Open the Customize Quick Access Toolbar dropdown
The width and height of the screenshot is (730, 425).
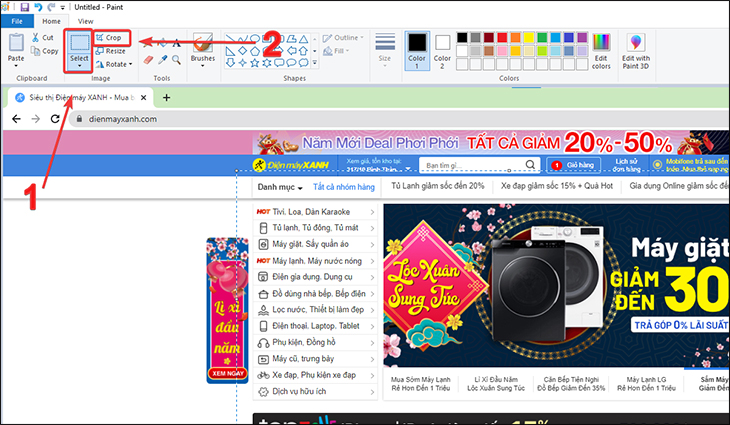tap(62, 7)
